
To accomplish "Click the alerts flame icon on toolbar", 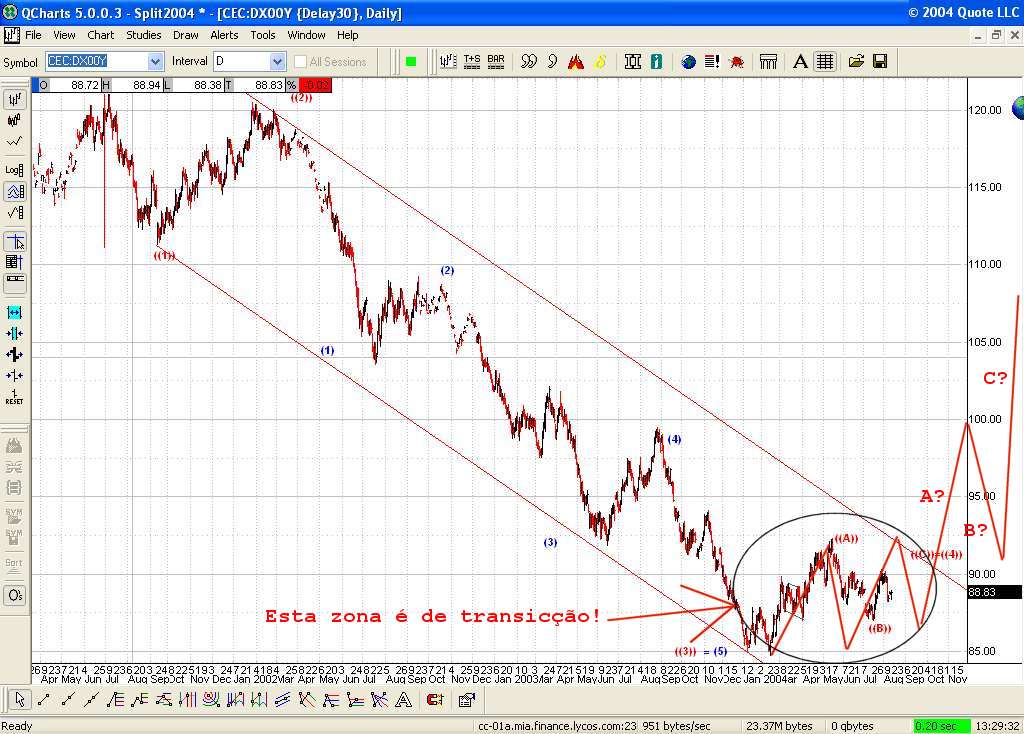I will click(575, 61).
